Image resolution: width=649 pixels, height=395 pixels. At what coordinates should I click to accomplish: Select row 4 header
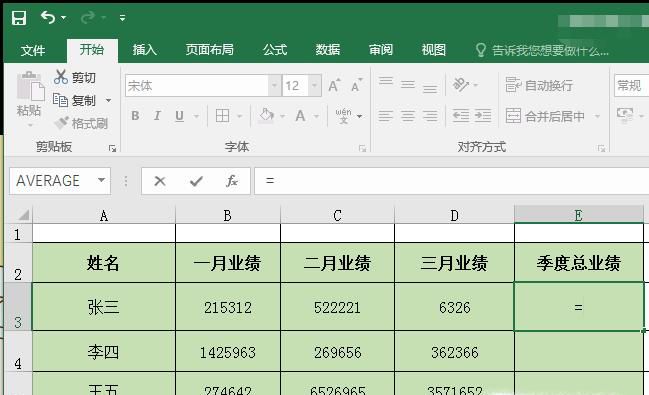point(18,351)
